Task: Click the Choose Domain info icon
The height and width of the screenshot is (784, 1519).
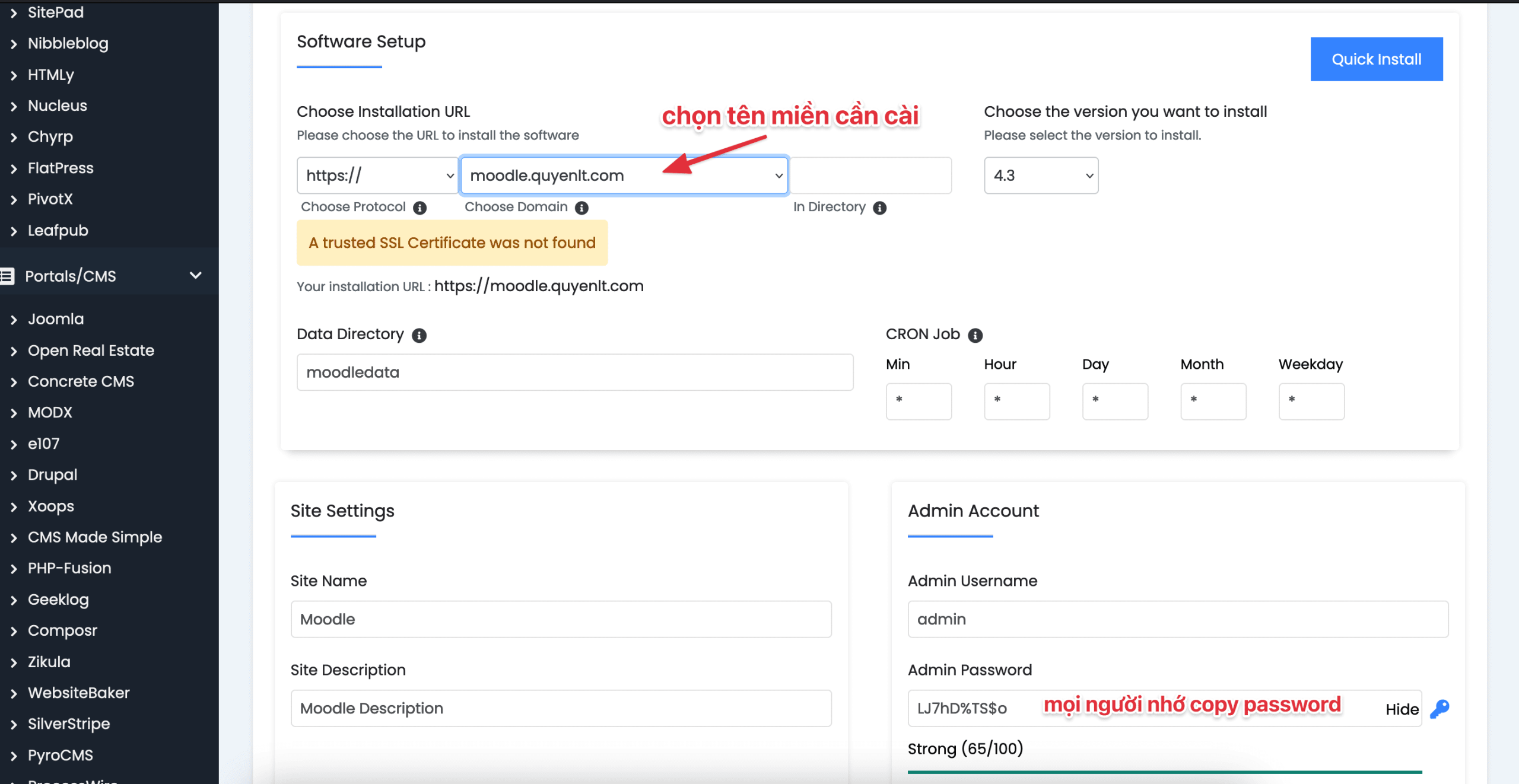Action: point(581,208)
